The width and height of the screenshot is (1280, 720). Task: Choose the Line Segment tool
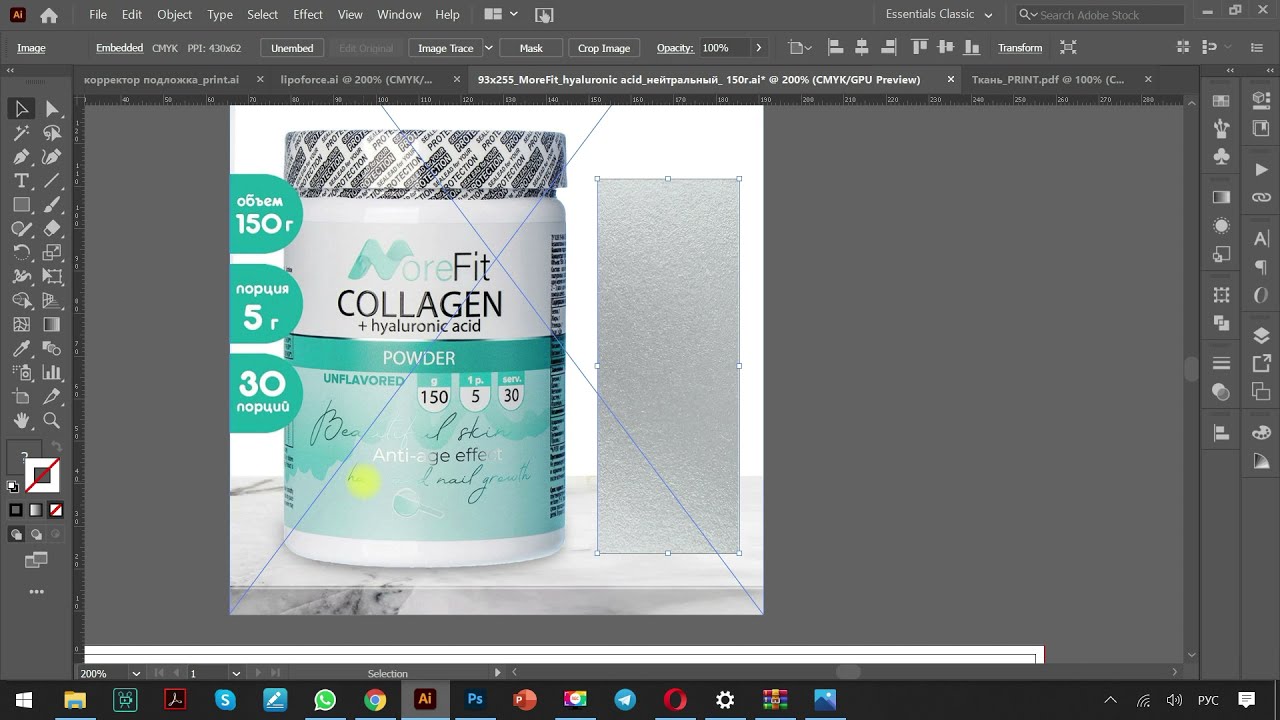(x=52, y=180)
